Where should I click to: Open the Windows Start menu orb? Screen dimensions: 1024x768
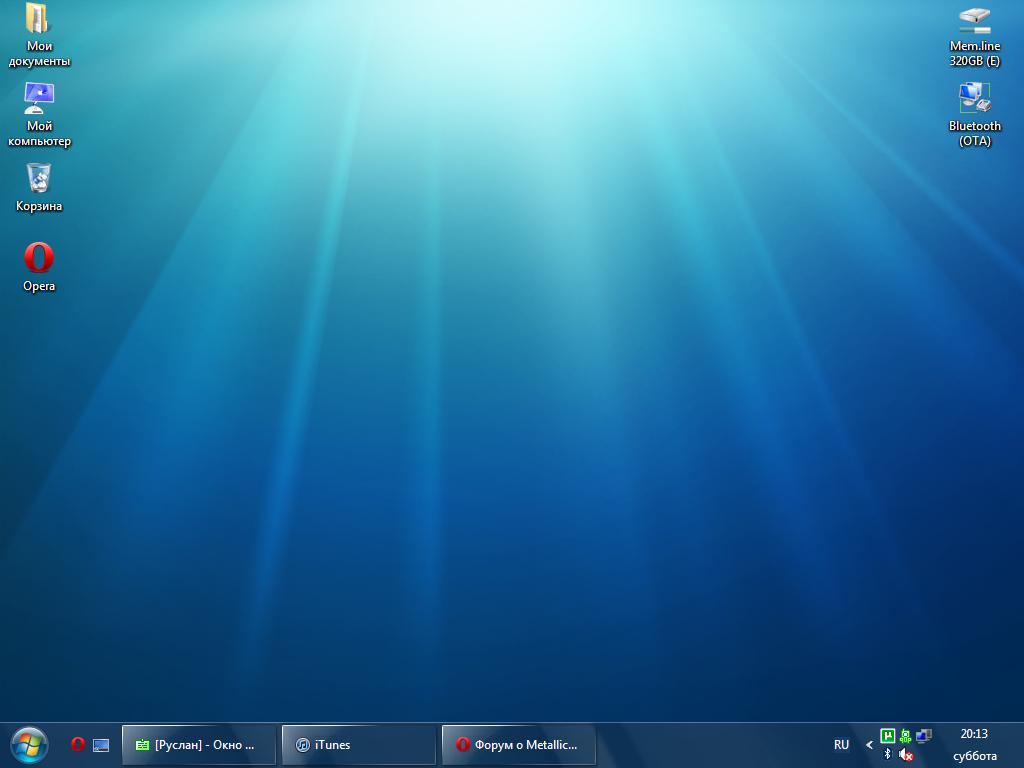29,745
